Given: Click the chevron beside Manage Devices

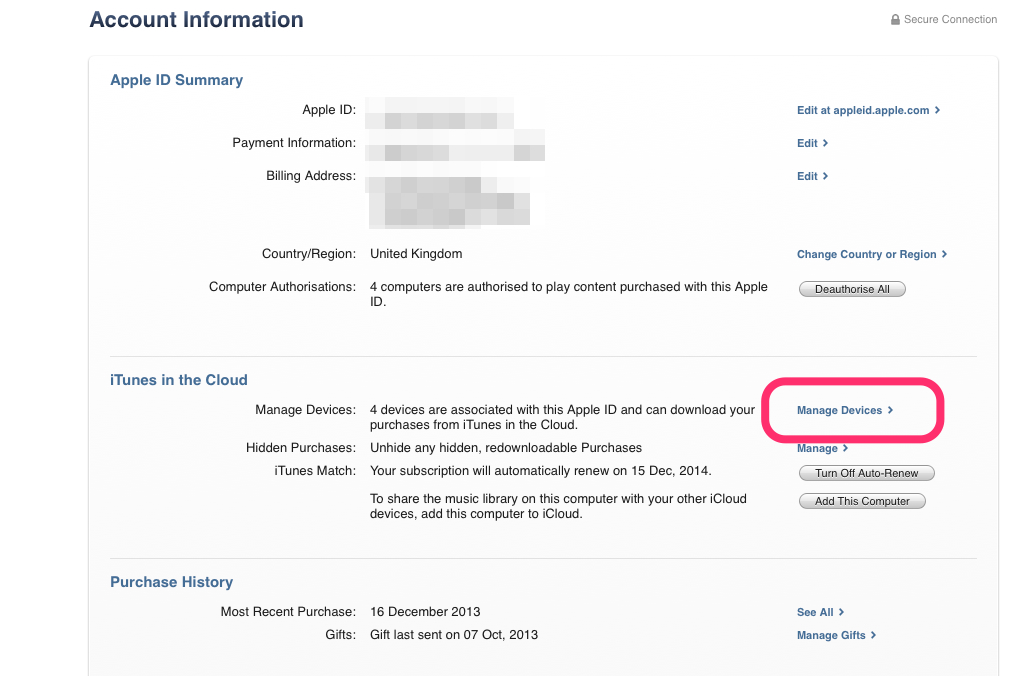Looking at the screenshot, I should coord(888,410).
